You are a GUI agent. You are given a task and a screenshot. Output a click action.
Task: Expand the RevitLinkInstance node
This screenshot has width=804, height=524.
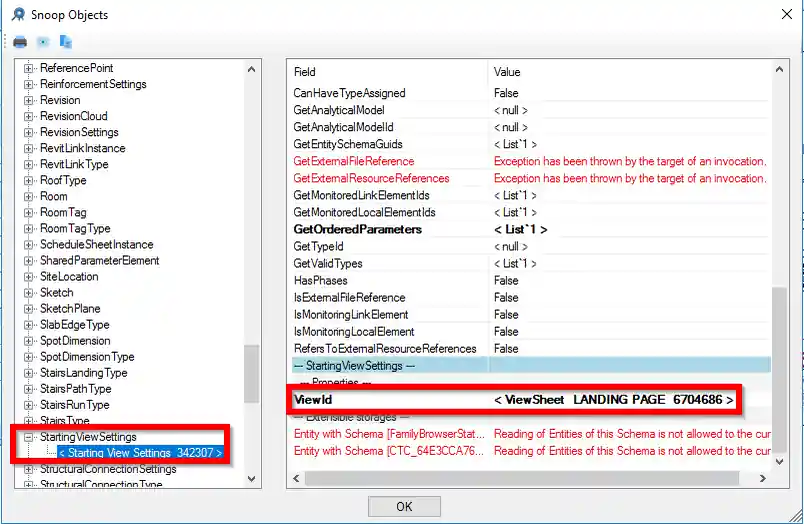click(29, 148)
